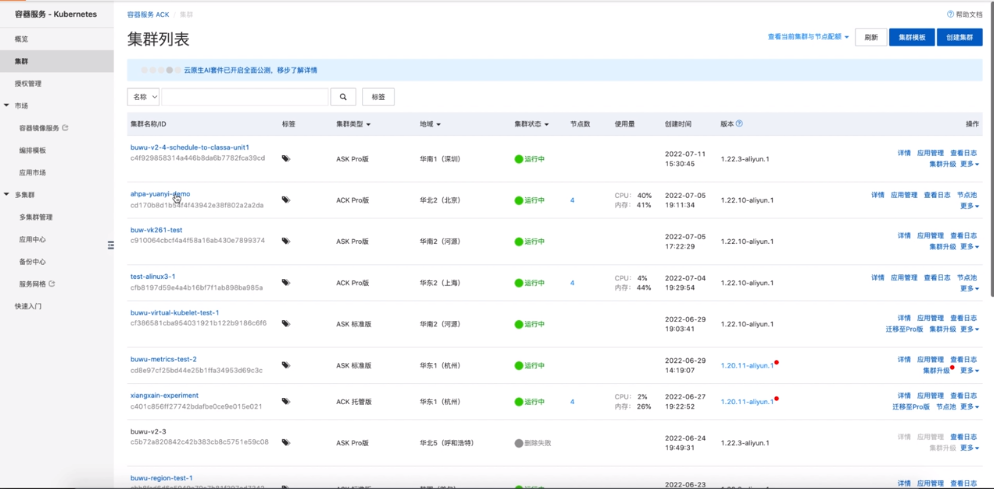The height and width of the screenshot is (489, 994).
Task: Click tag icon for xiangxain-experiment
Action: click(286, 401)
